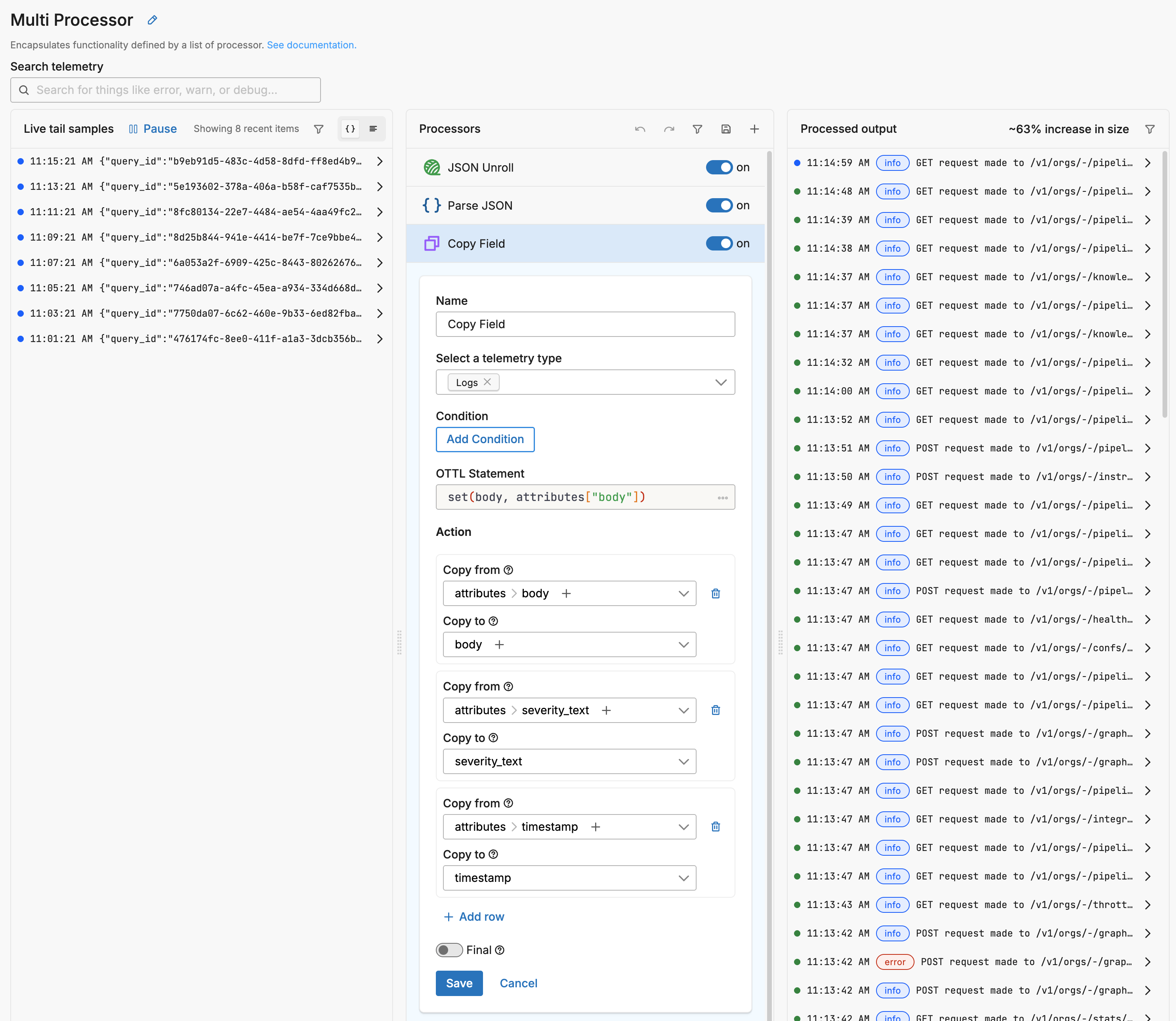
Task: Pause the live tail samples
Action: click(x=152, y=129)
